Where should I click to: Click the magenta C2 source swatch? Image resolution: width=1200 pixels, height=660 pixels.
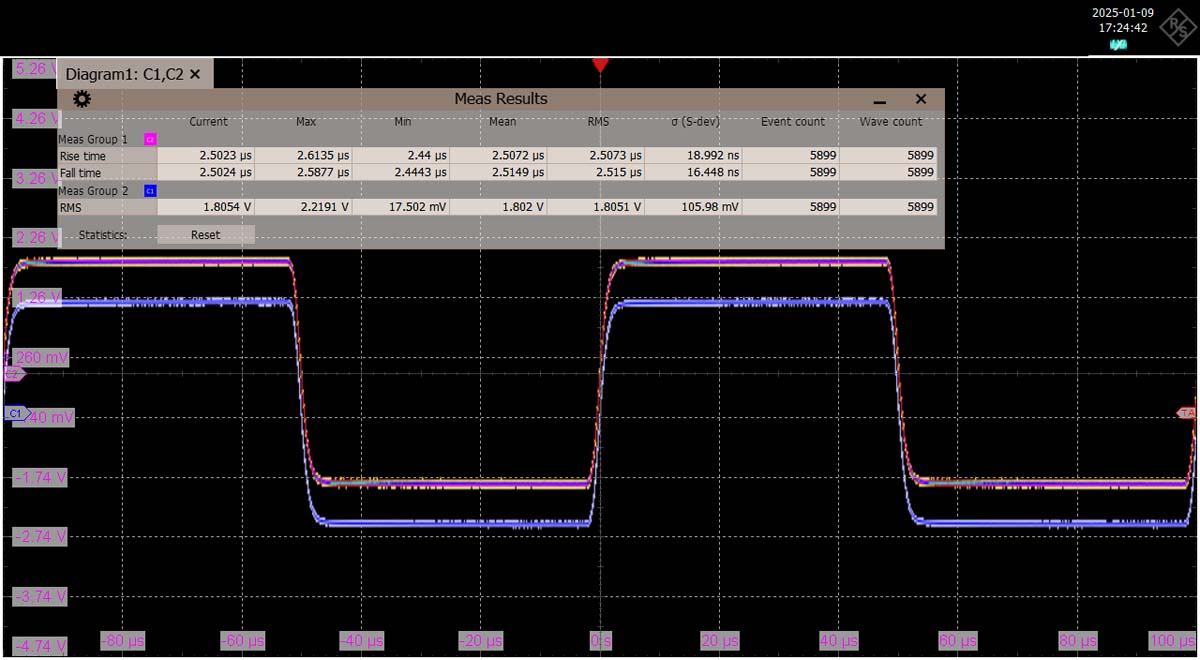(x=150, y=139)
